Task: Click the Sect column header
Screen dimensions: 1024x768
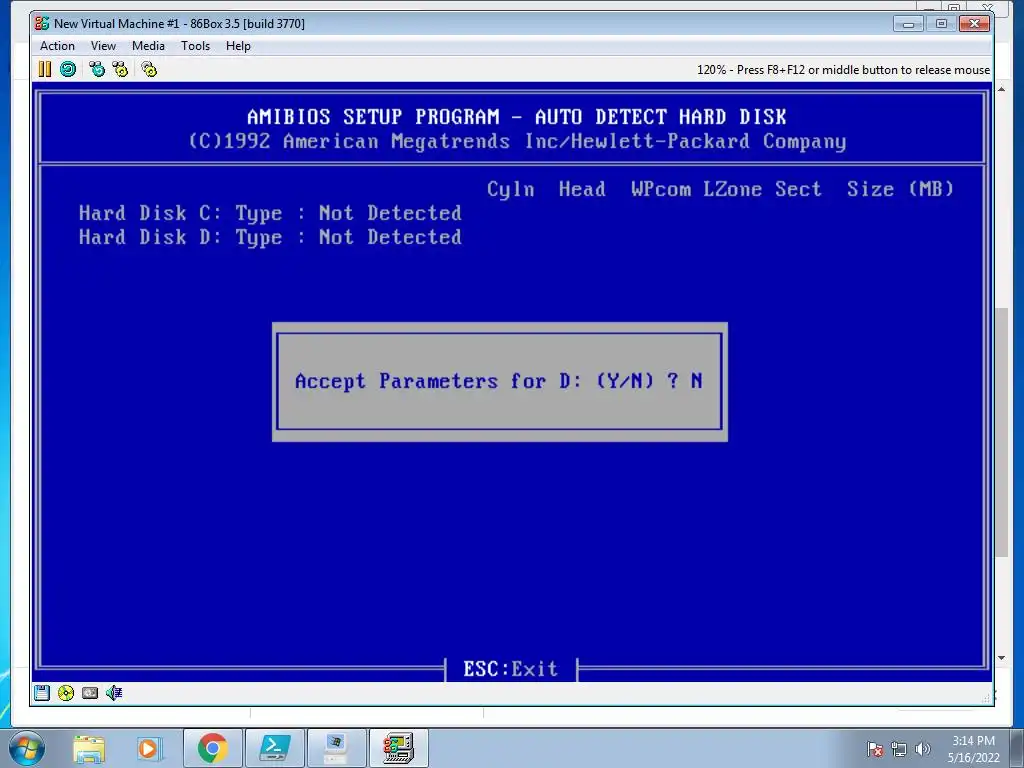Action: [798, 189]
